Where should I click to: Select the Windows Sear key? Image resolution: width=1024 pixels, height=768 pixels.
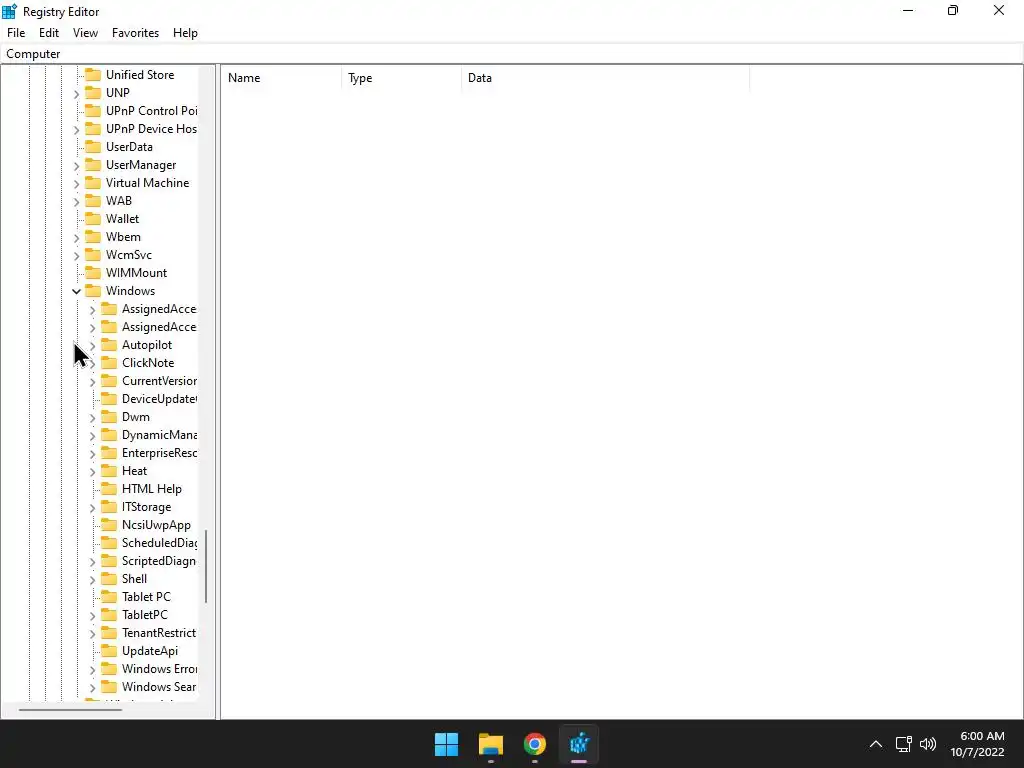coord(159,686)
